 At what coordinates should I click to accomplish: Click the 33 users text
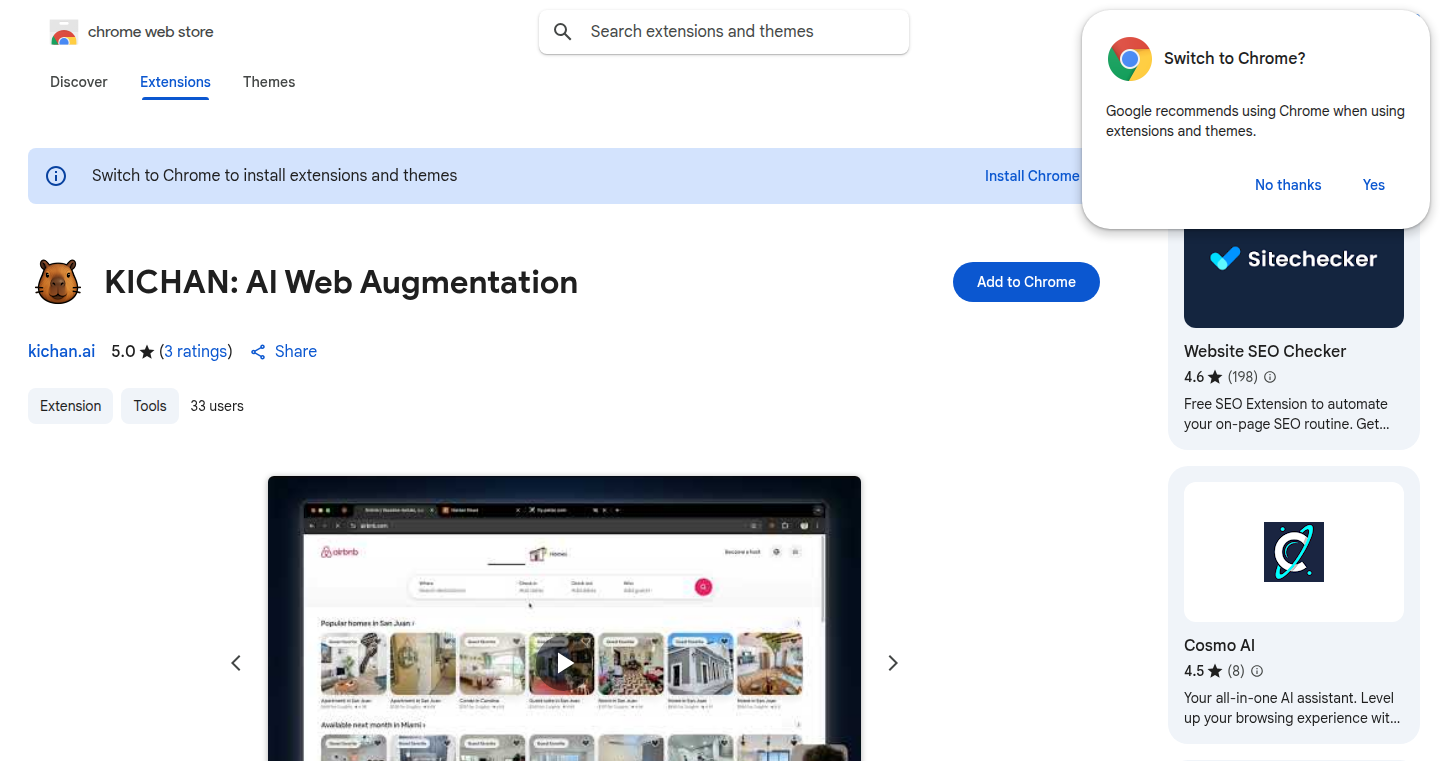point(217,406)
